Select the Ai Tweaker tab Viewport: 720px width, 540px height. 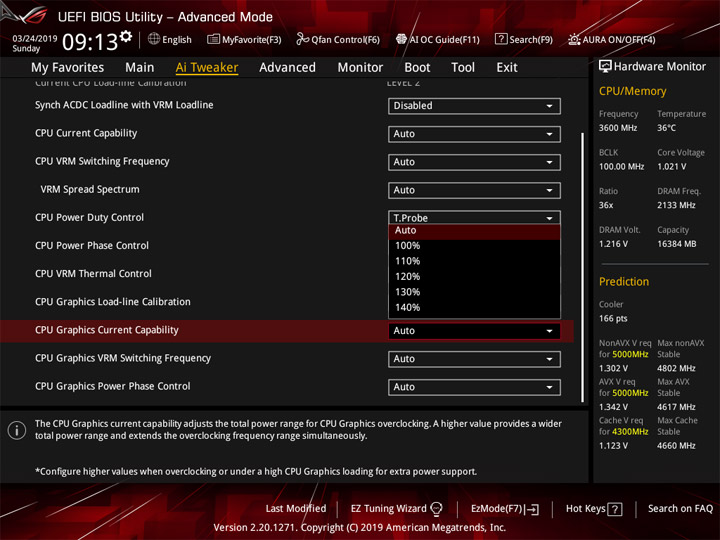(x=207, y=68)
